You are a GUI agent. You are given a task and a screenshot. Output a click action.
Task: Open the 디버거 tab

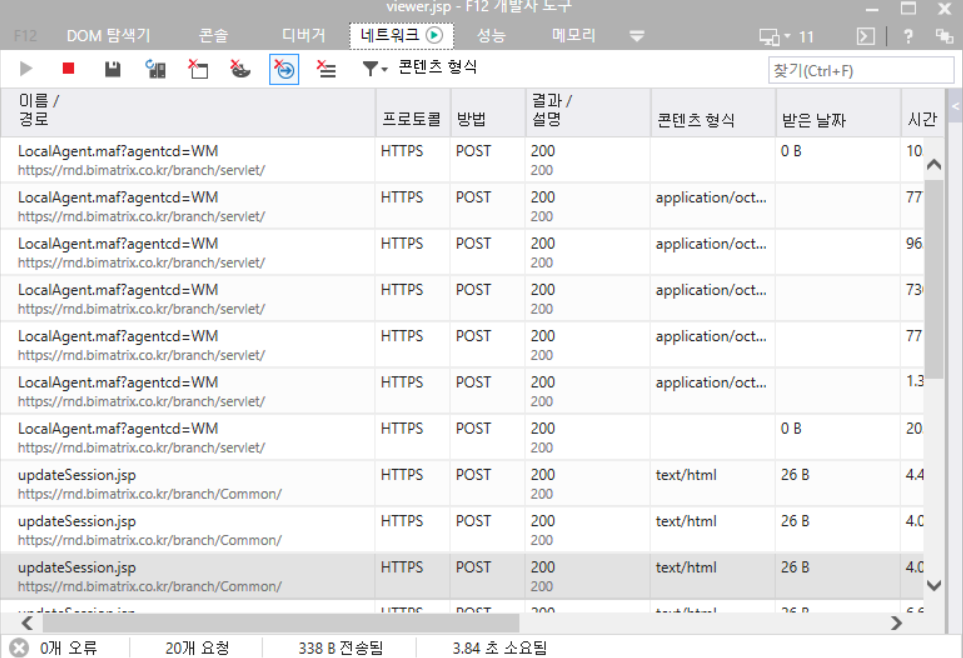point(303,36)
